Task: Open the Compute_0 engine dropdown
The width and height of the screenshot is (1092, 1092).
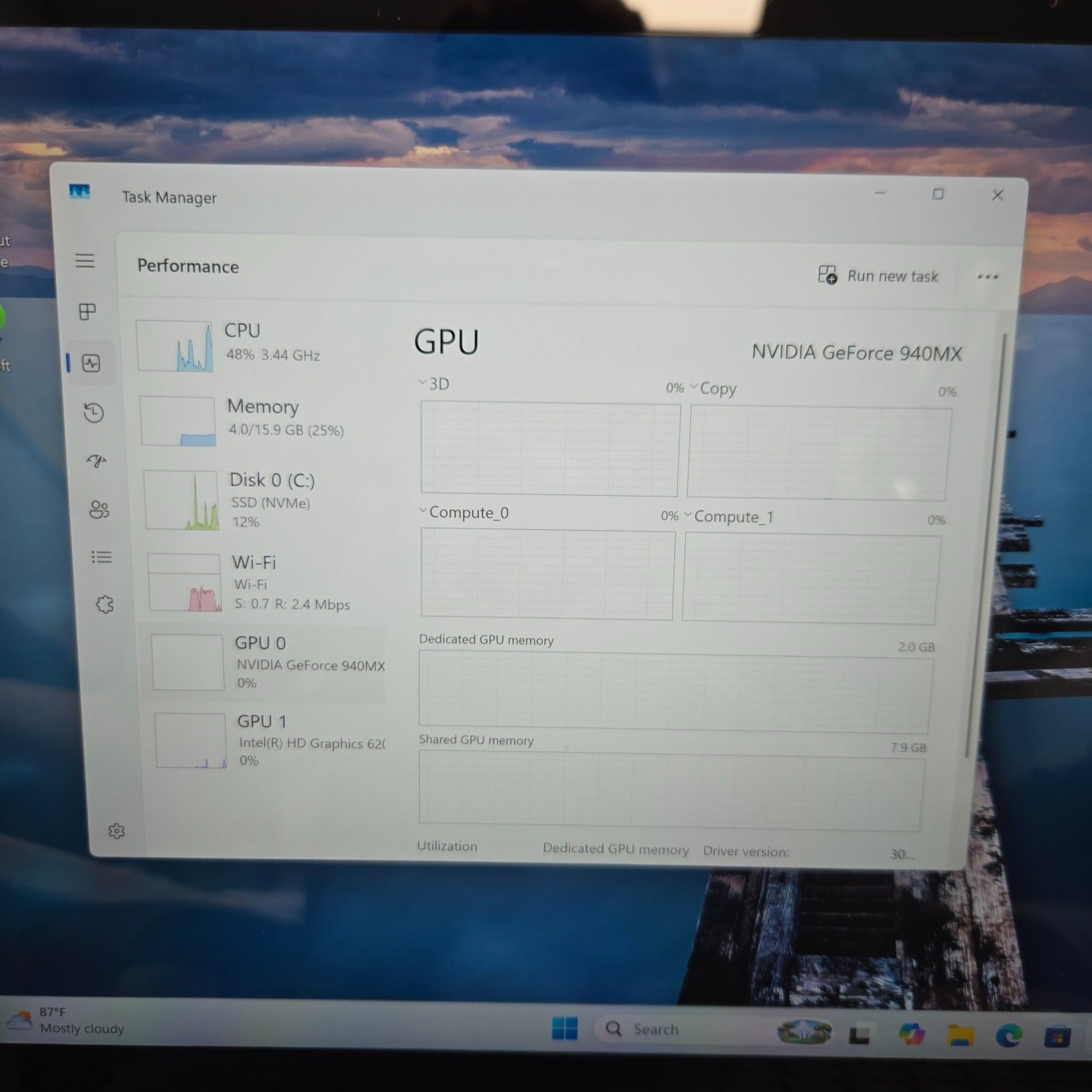Action: (464, 513)
